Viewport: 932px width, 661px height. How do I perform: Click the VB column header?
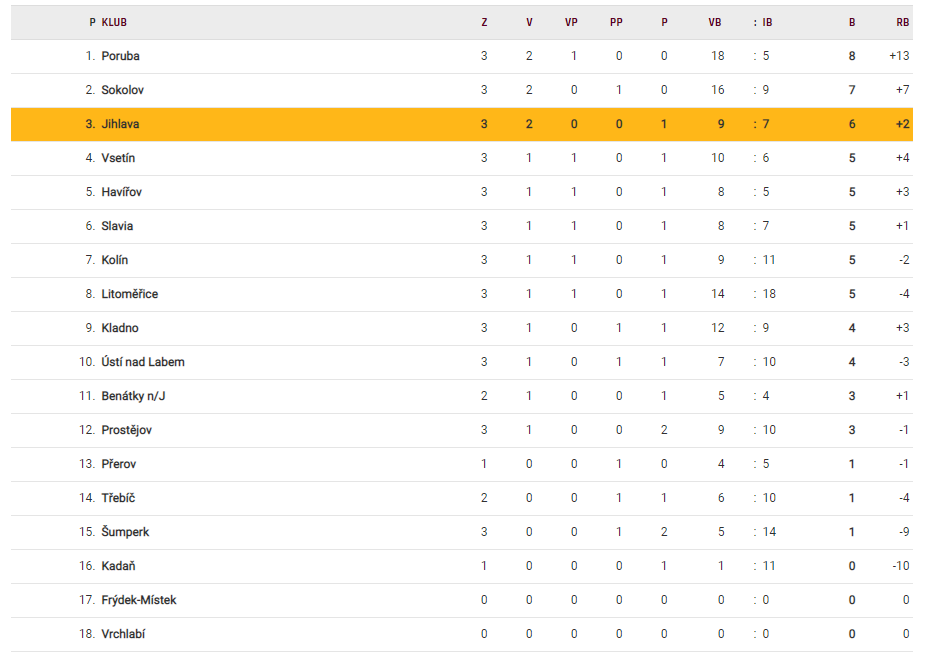714,22
